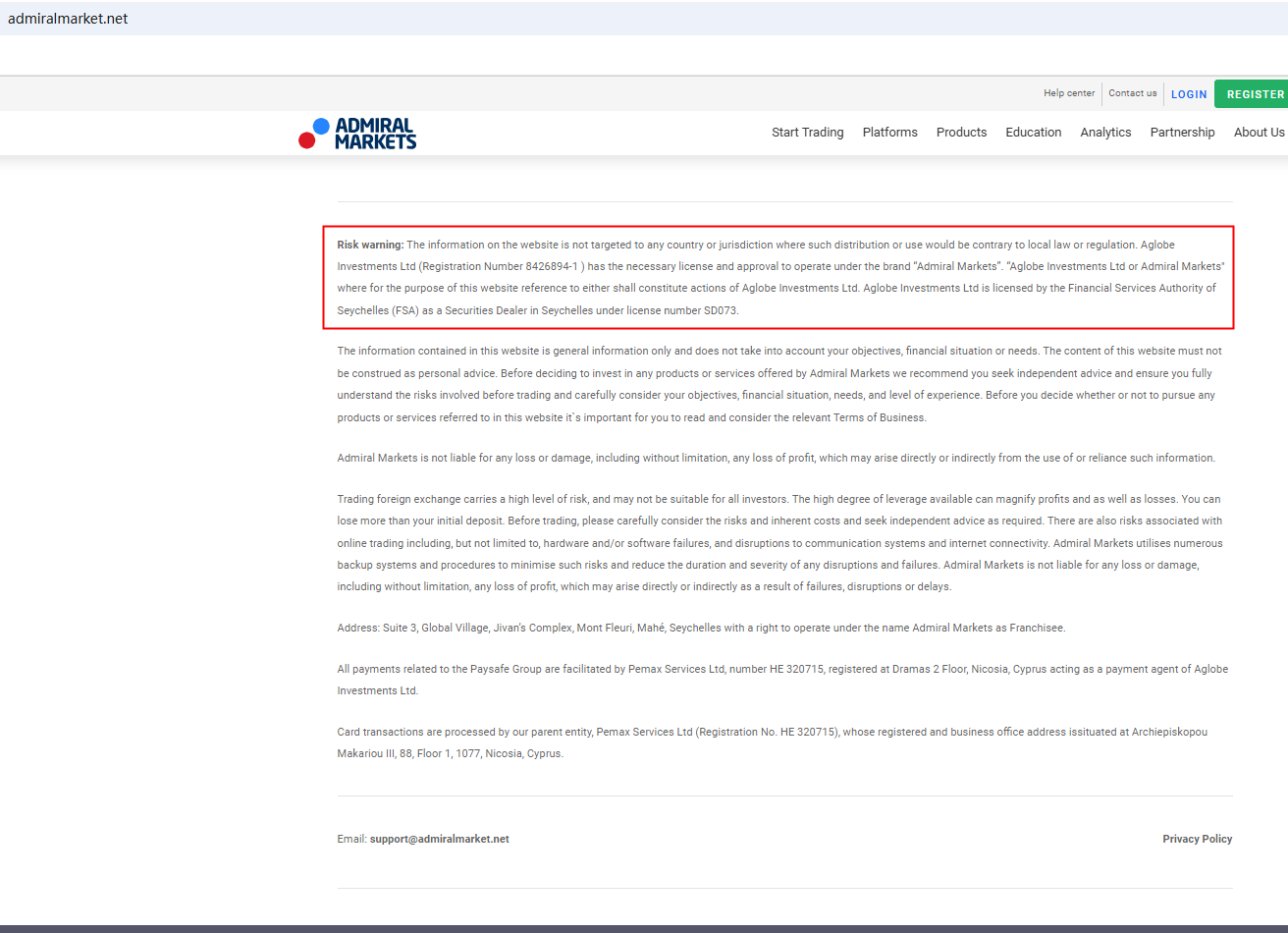Open the Start Trading menu
Screen dimensions: 1288x933
pos(808,133)
